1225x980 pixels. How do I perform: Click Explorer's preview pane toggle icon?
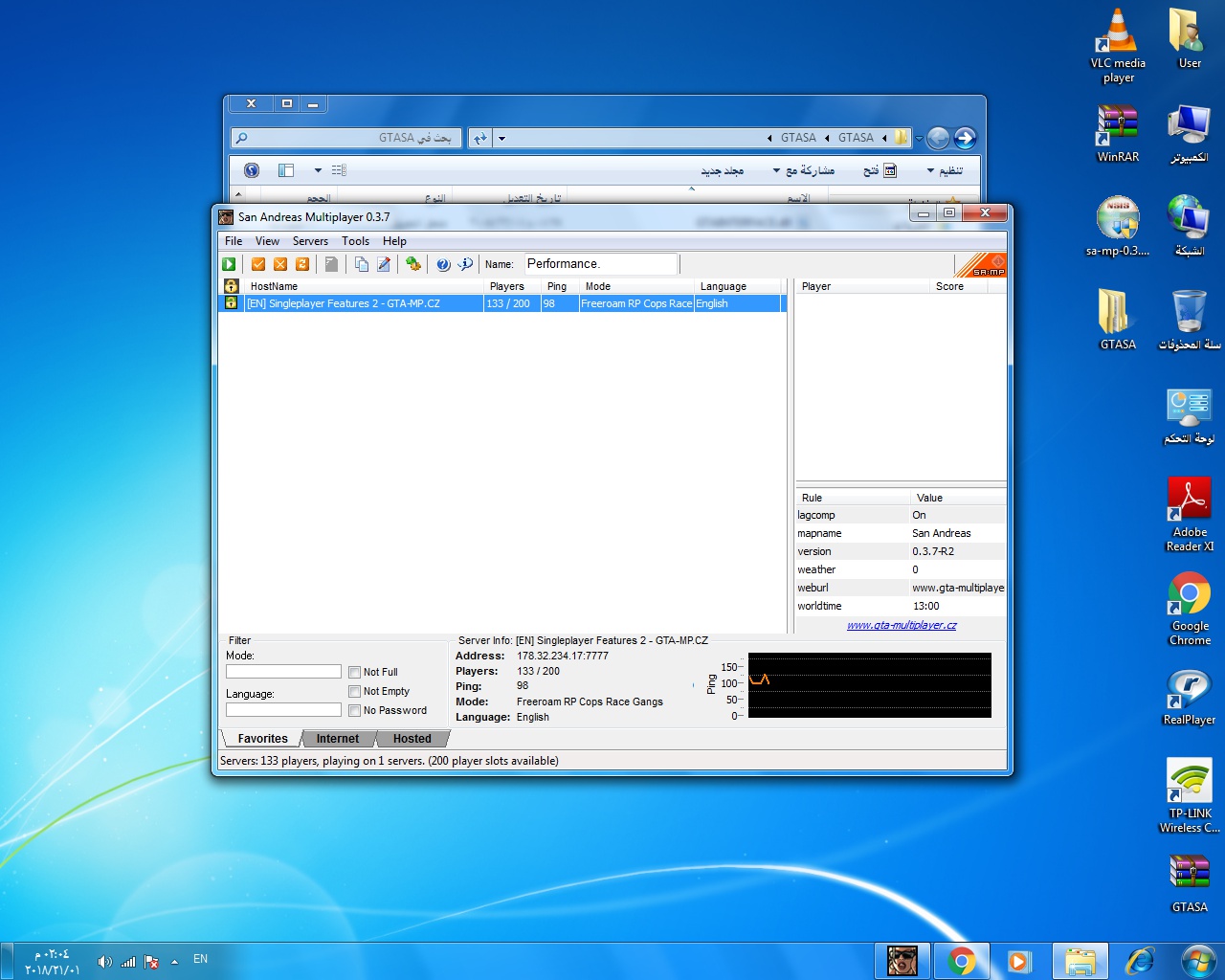pos(285,170)
